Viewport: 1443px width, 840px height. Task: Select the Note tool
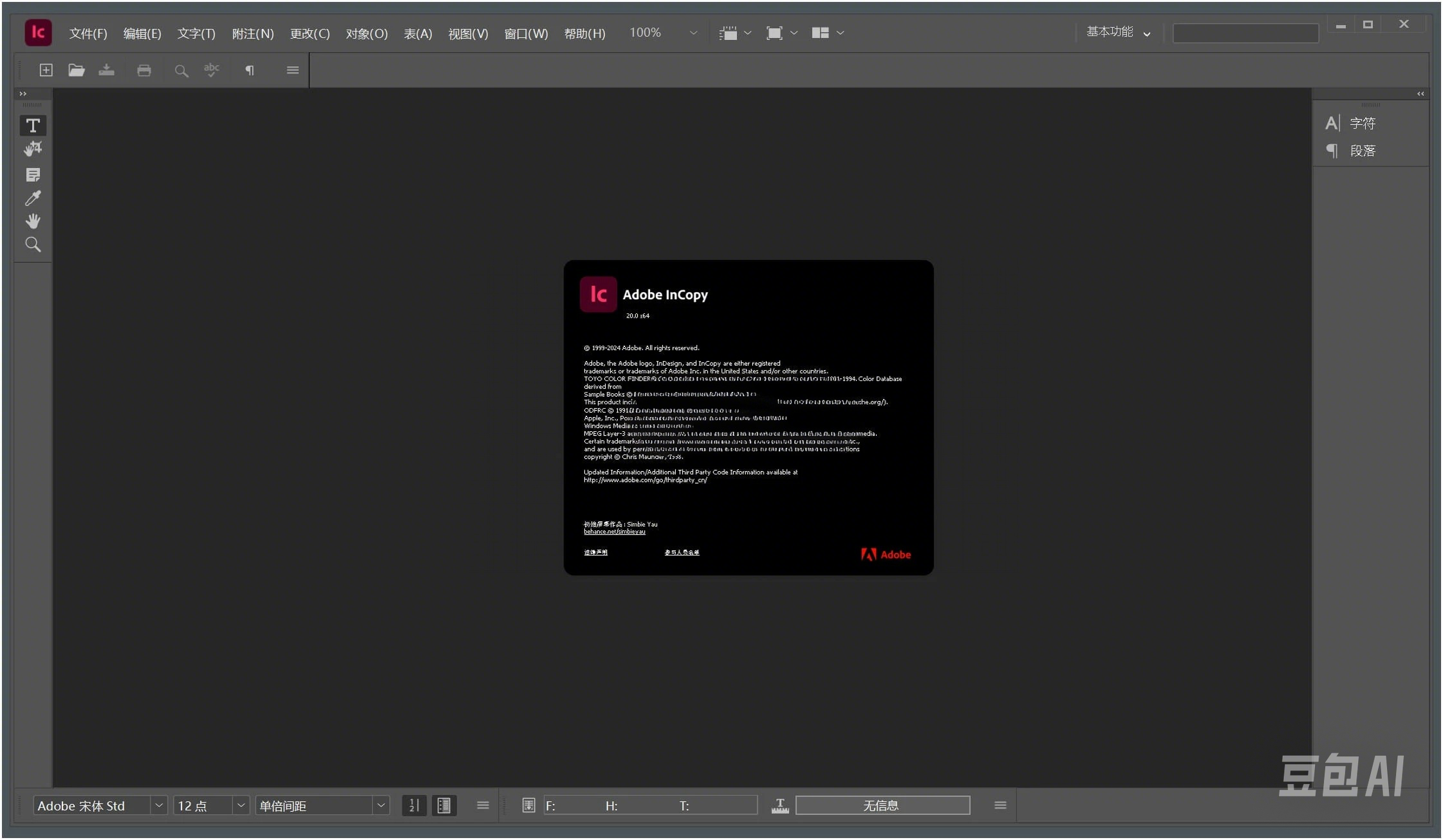click(x=33, y=174)
